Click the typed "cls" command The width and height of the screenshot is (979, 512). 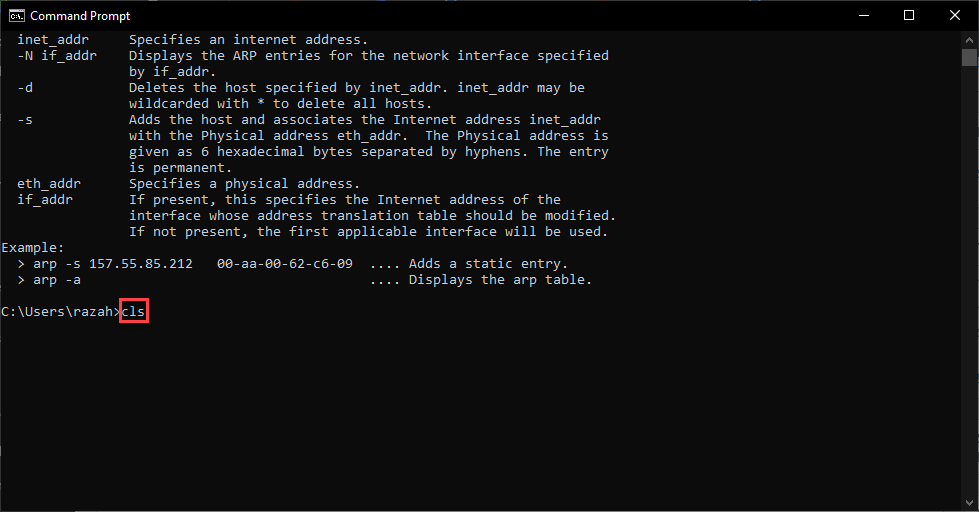click(x=134, y=312)
